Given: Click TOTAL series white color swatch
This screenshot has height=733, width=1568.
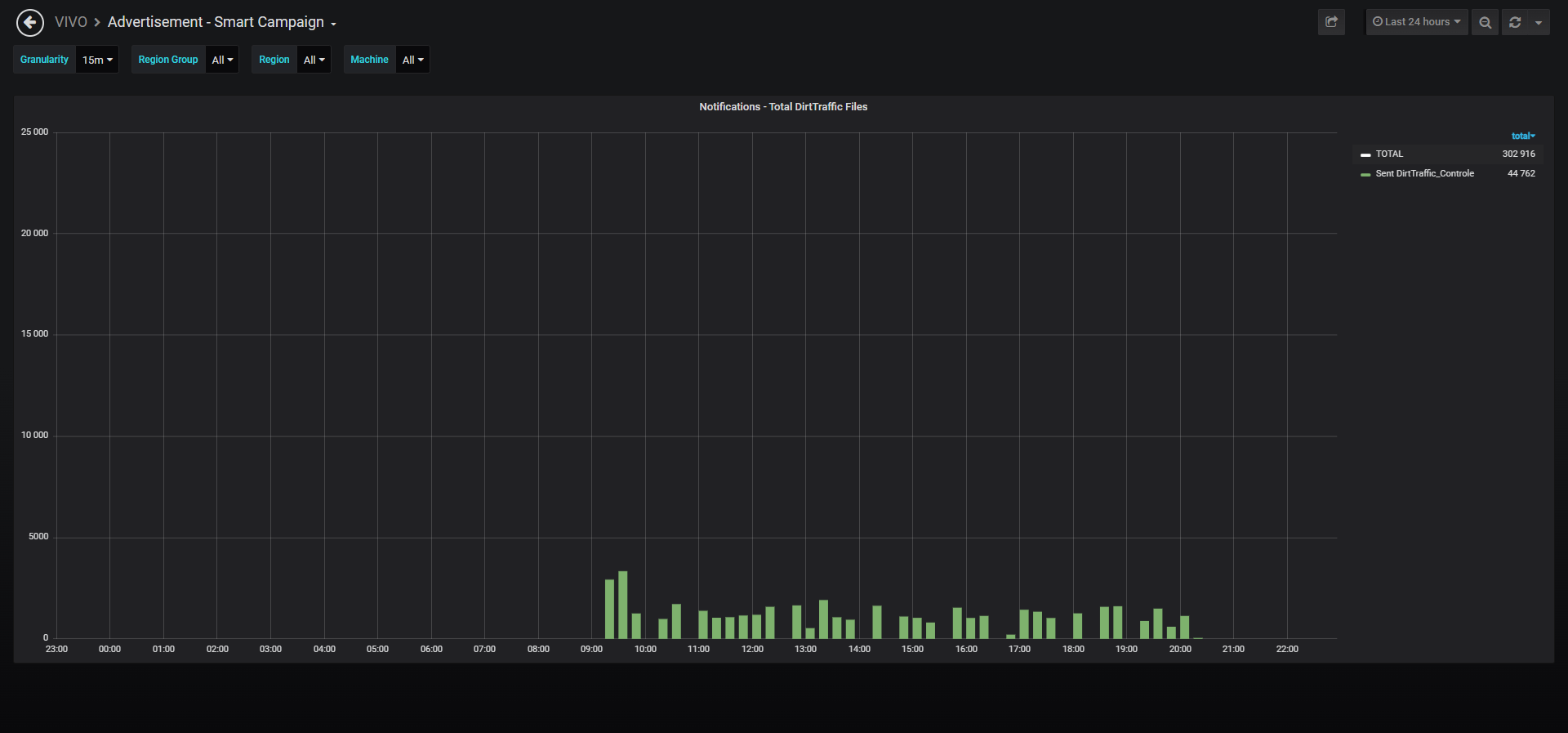Looking at the screenshot, I should (x=1365, y=154).
